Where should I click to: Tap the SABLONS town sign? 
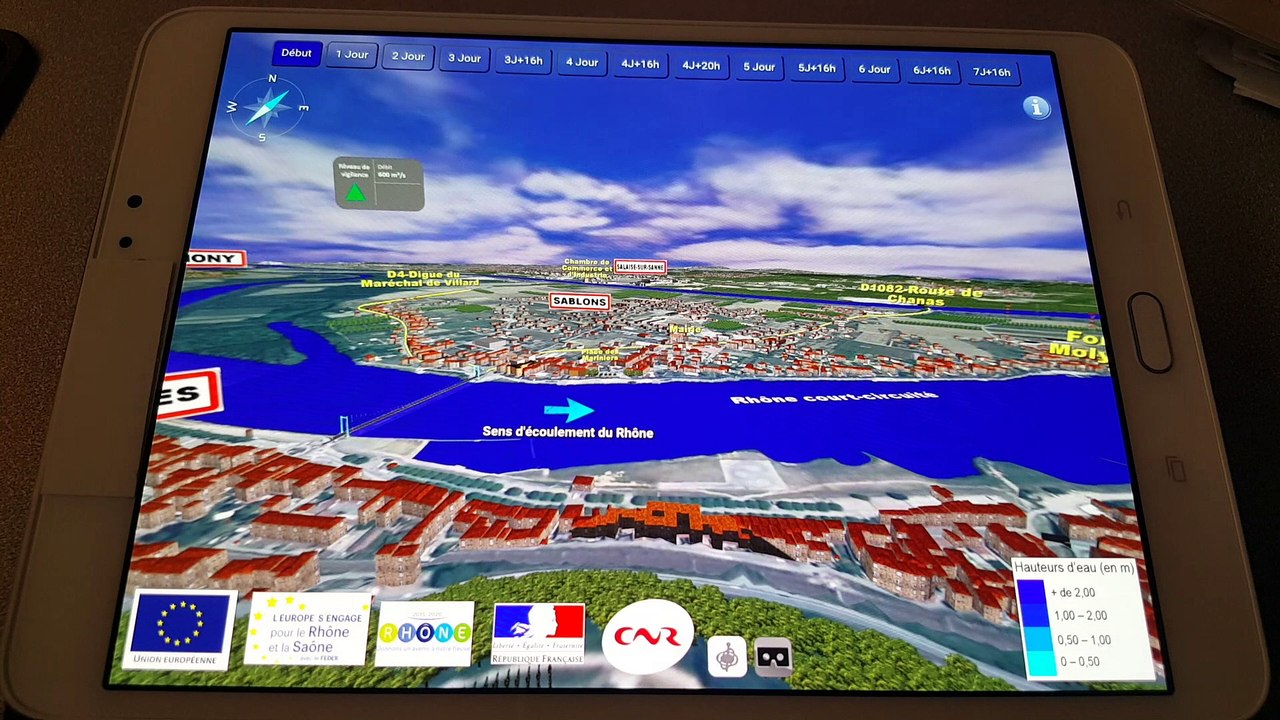pyautogui.click(x=579, y=301)
